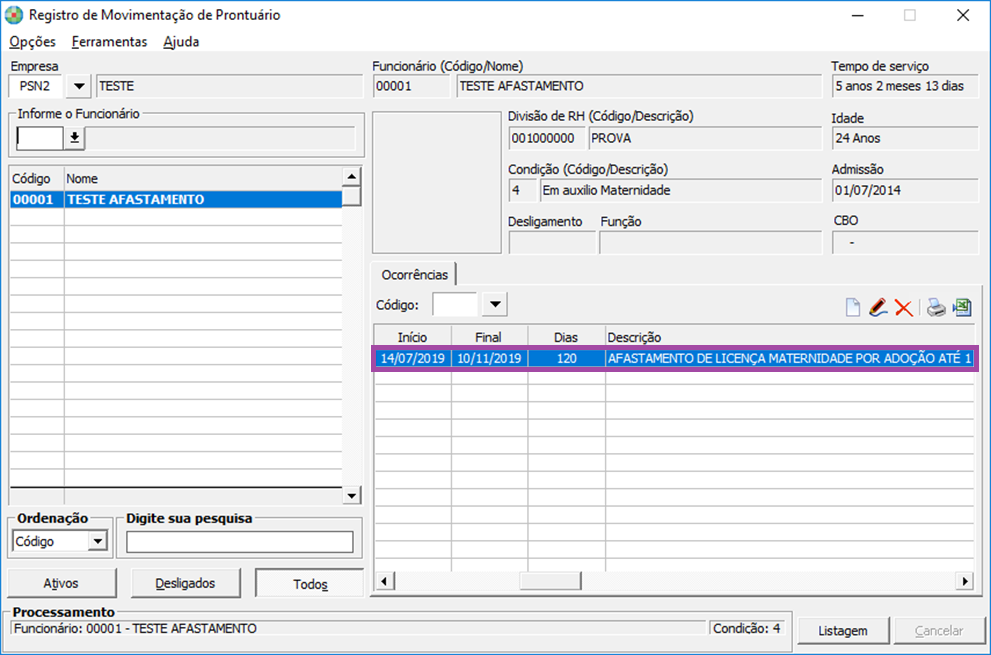Show only Ativos employees
The image size is (991, 655).
(x=61, y=583)
